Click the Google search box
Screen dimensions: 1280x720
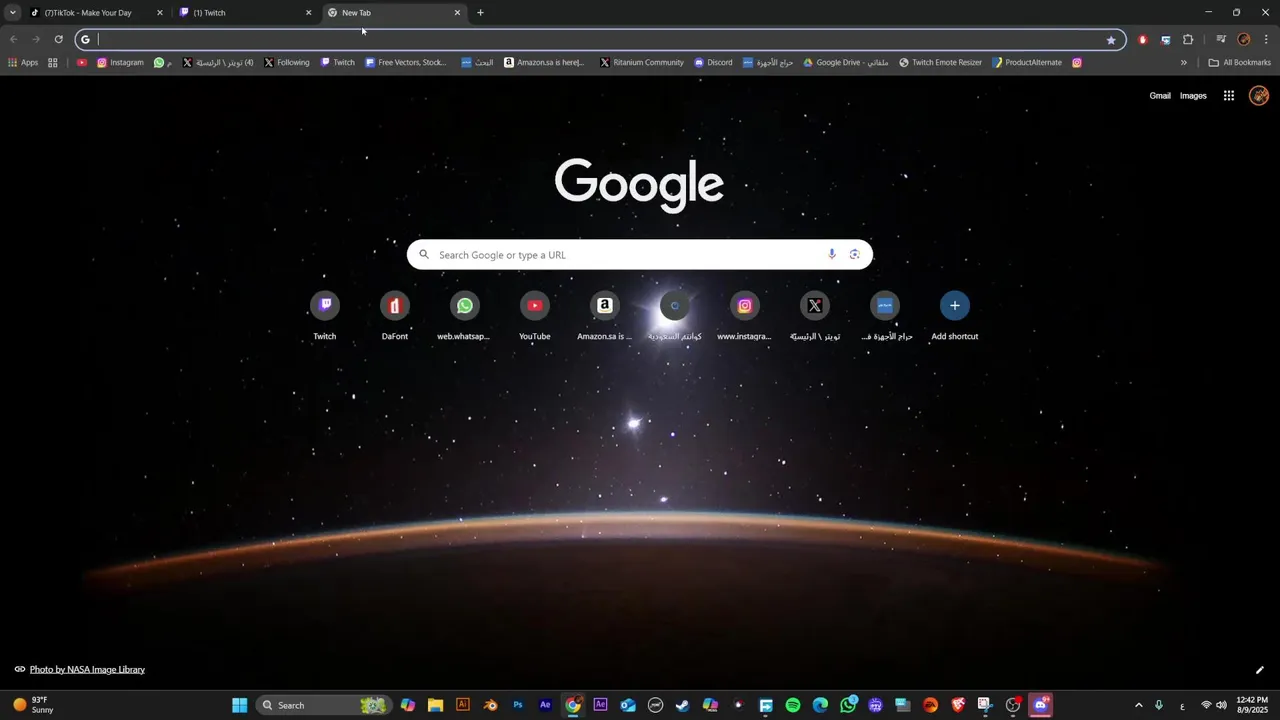639,254
